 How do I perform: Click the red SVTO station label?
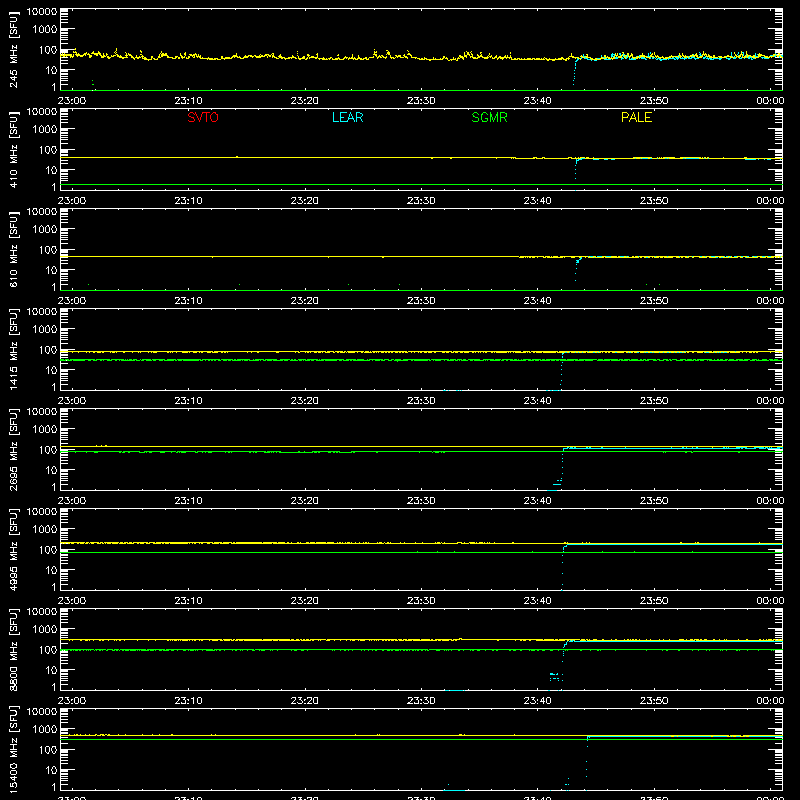[203, 117]
